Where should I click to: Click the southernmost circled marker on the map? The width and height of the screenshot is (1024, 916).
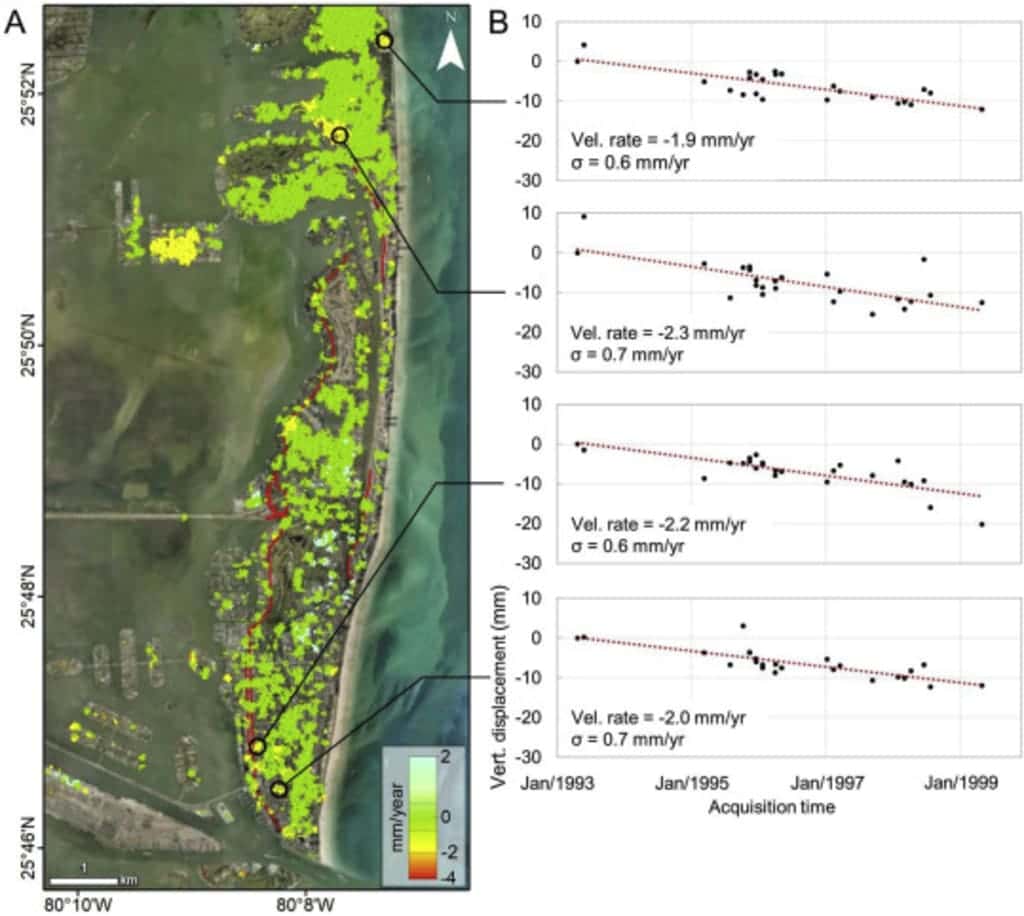click(279, 789)
